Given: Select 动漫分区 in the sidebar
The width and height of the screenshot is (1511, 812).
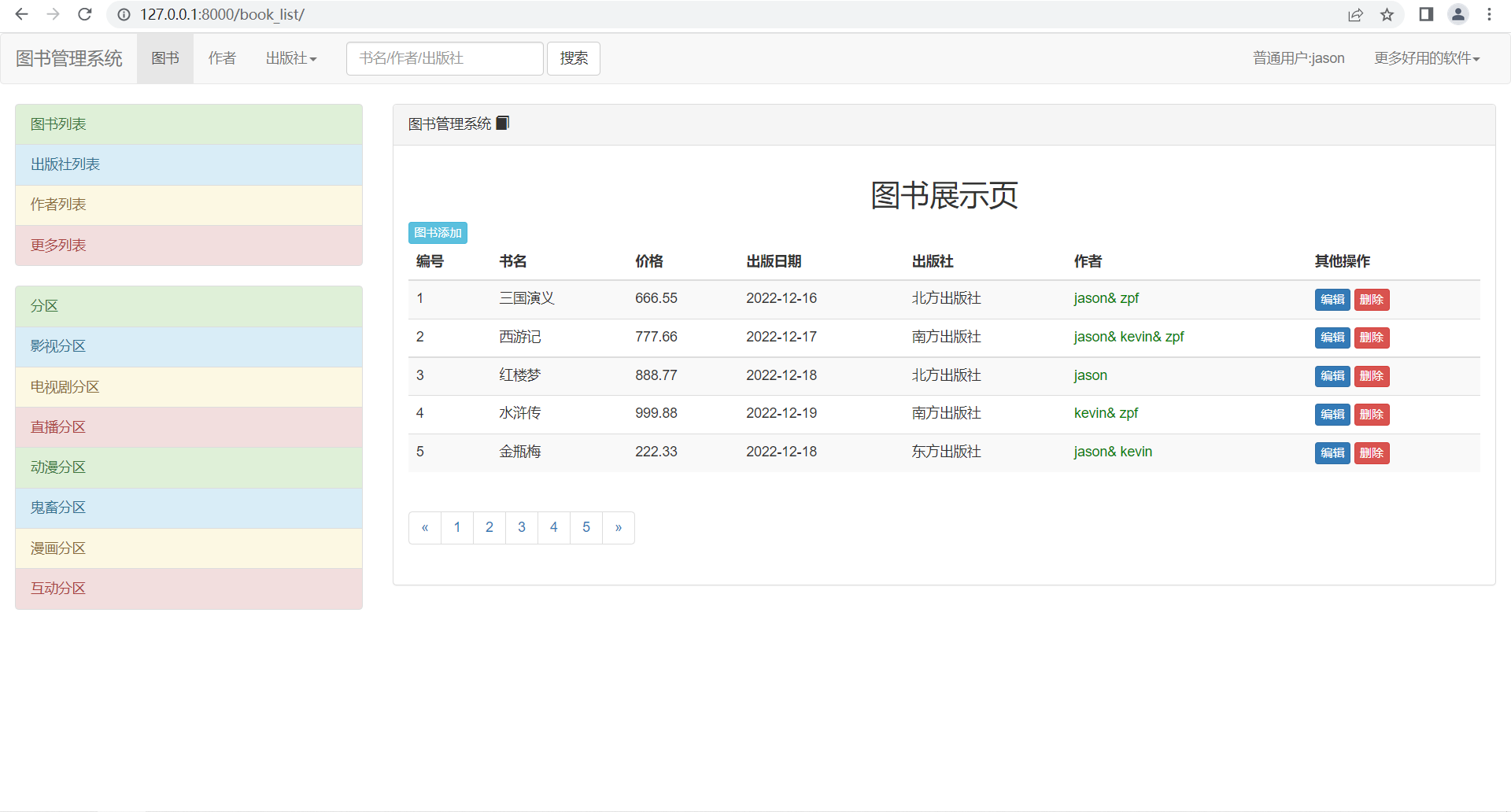Looking at the screenshot, I should click(x=189, y=467).
